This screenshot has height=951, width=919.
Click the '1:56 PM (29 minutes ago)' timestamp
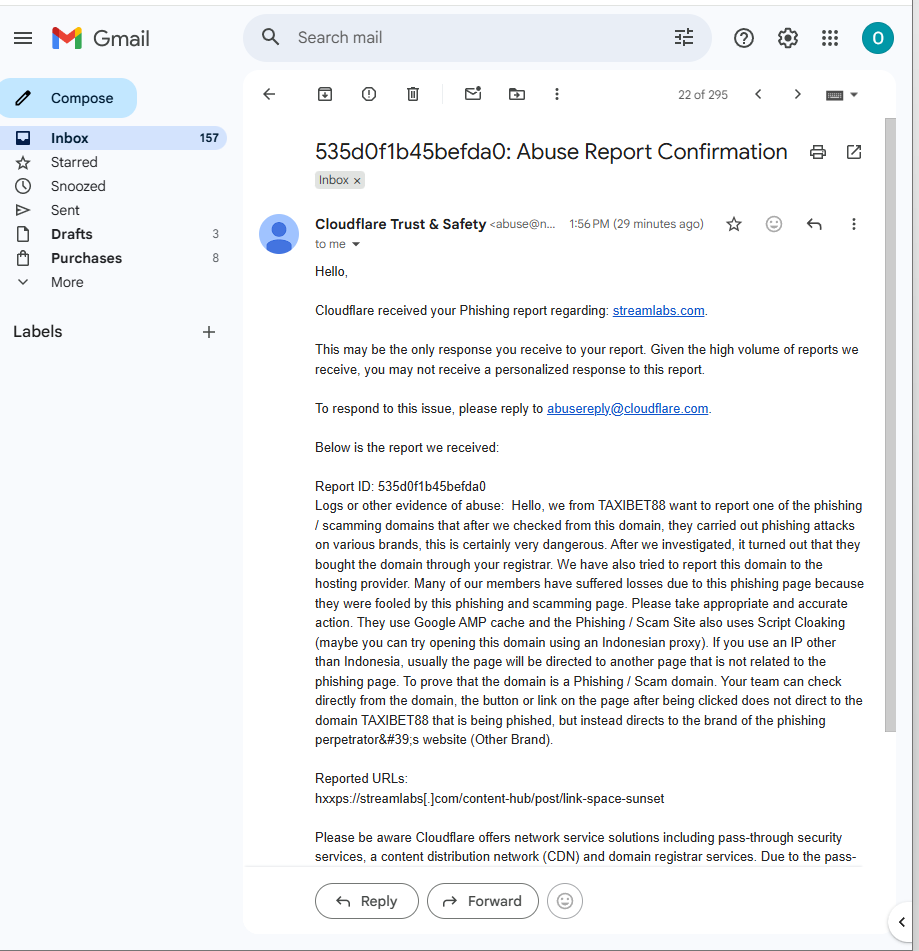click(636, 224)
